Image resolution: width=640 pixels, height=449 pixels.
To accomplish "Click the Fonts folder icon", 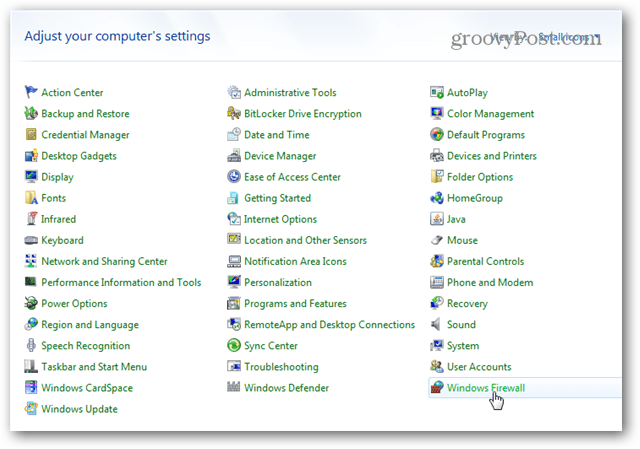I will coord(31,198).
